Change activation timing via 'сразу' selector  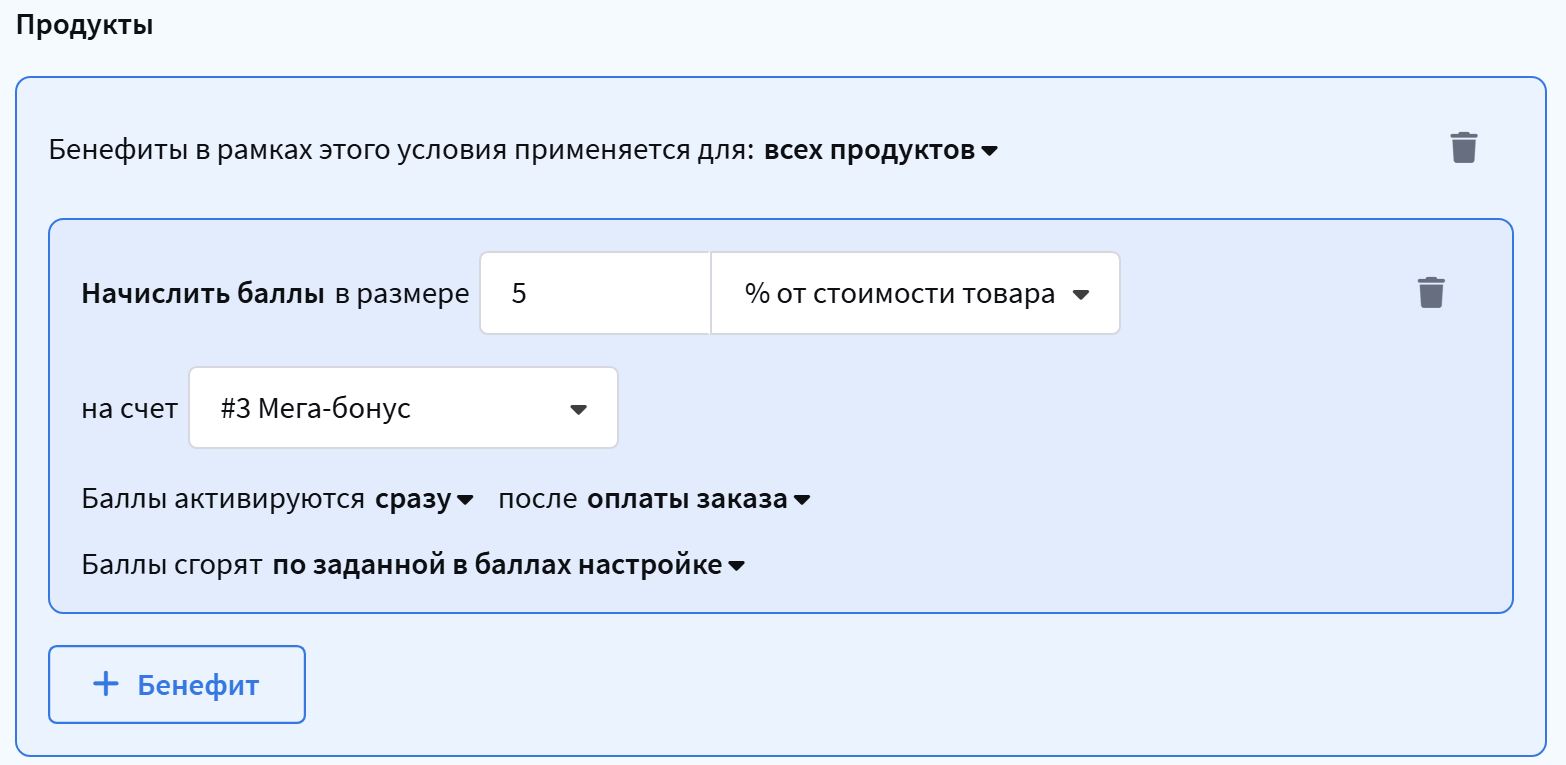(x=414, y=500)
